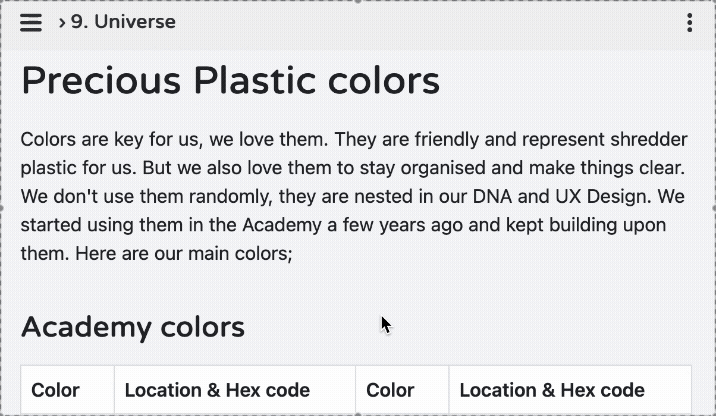Click the Precious Plastic colors page title
Screen dimensions: 716x416
[230, 80]
